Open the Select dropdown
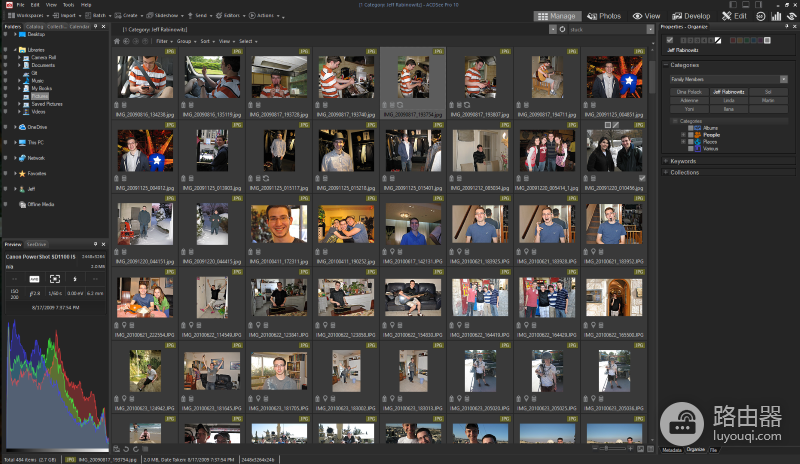800x464 pixels. pyautogui.click(x=248, y=41)
